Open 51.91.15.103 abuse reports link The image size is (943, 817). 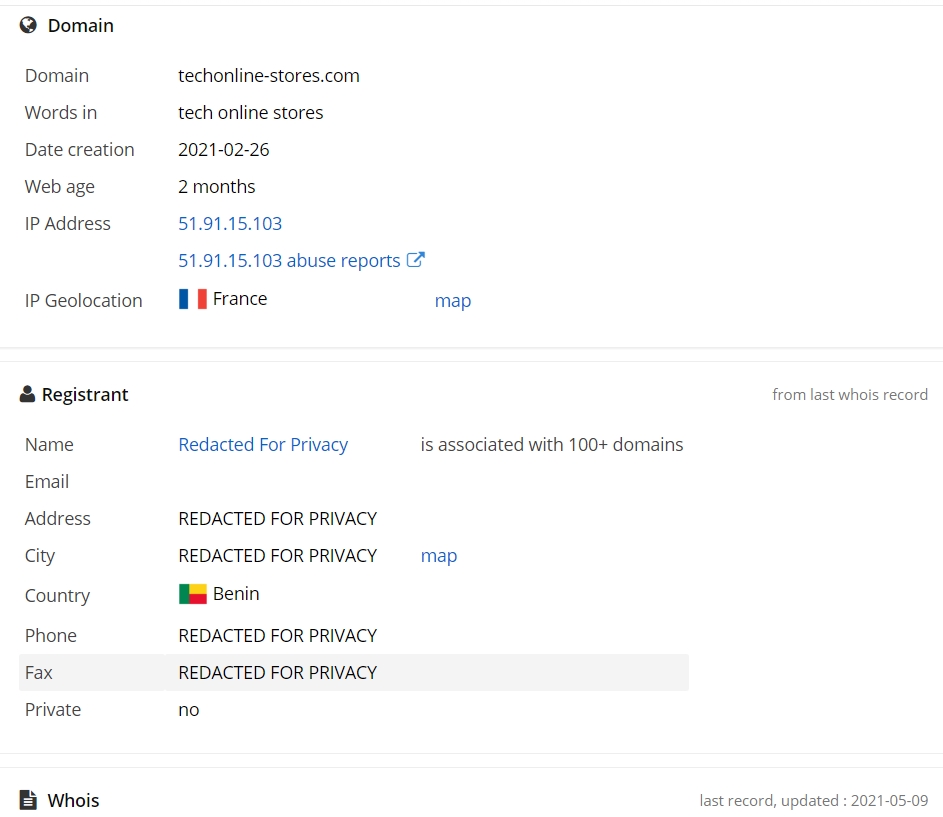289,261
